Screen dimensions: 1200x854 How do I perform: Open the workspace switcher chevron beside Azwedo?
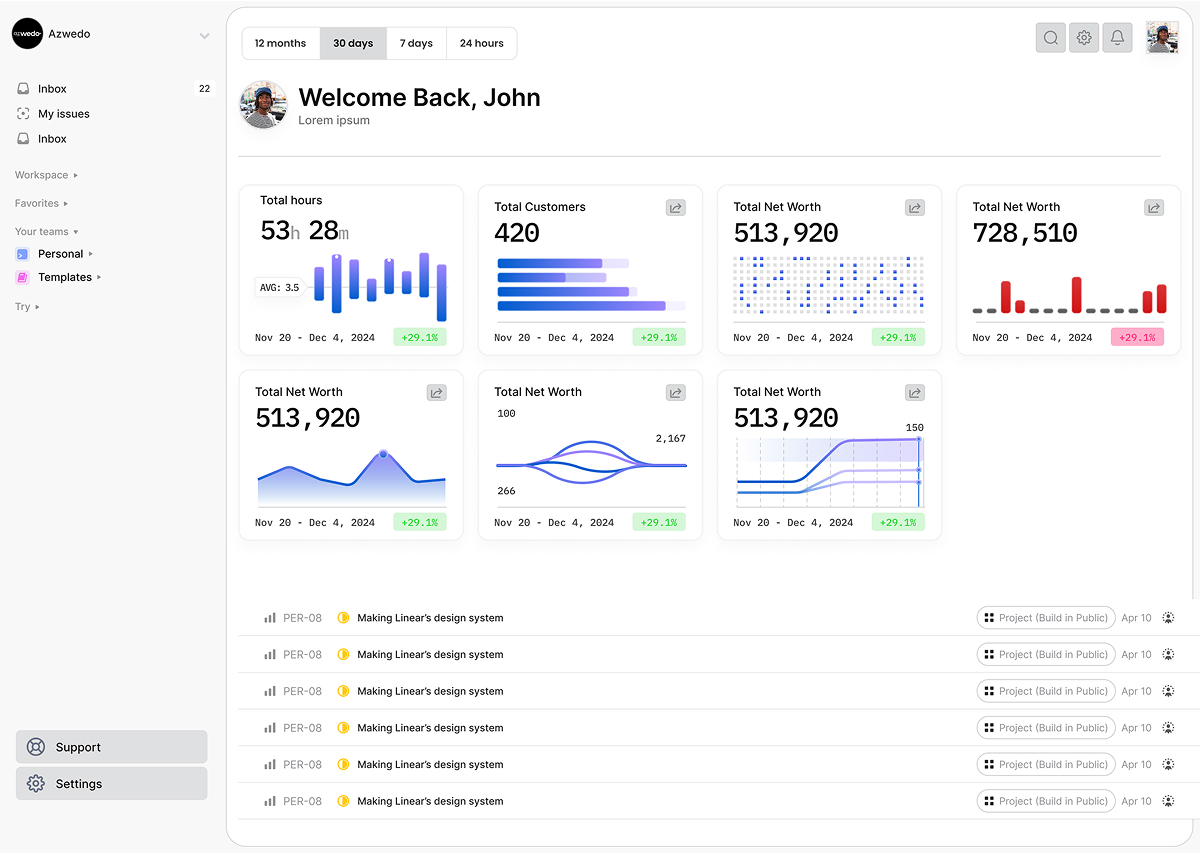[204, 36]
